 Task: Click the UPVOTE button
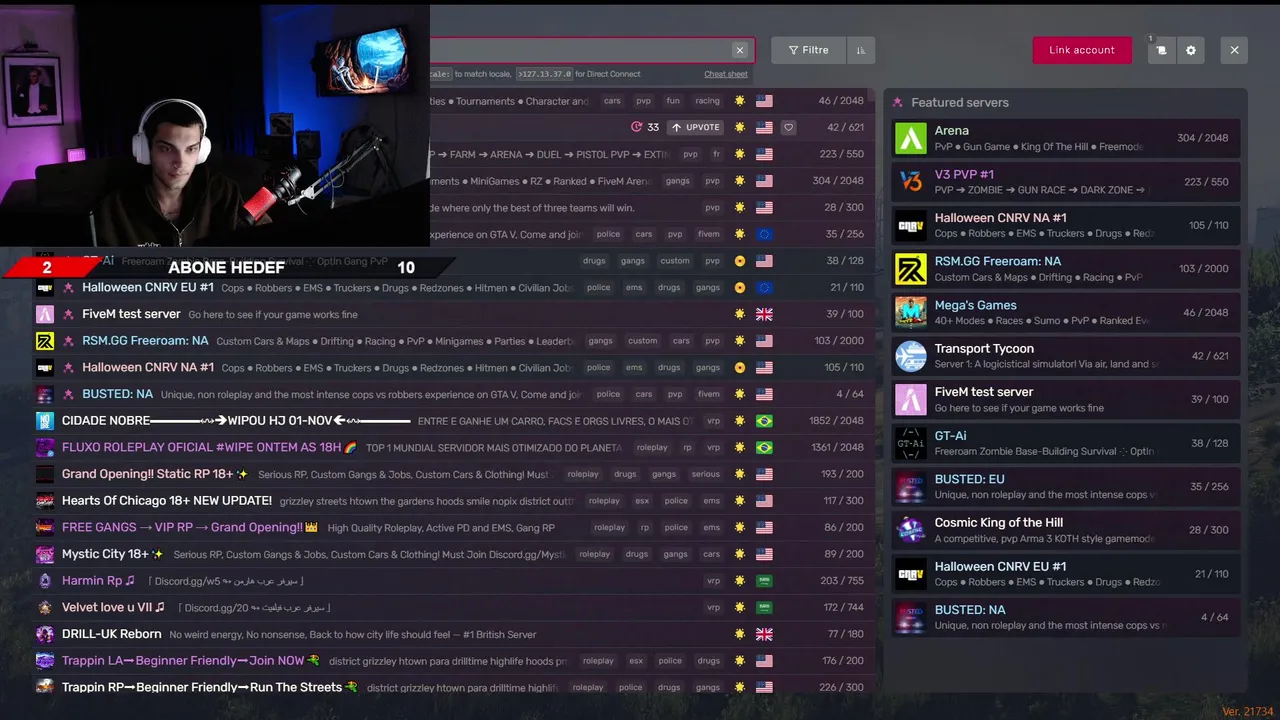697,127
